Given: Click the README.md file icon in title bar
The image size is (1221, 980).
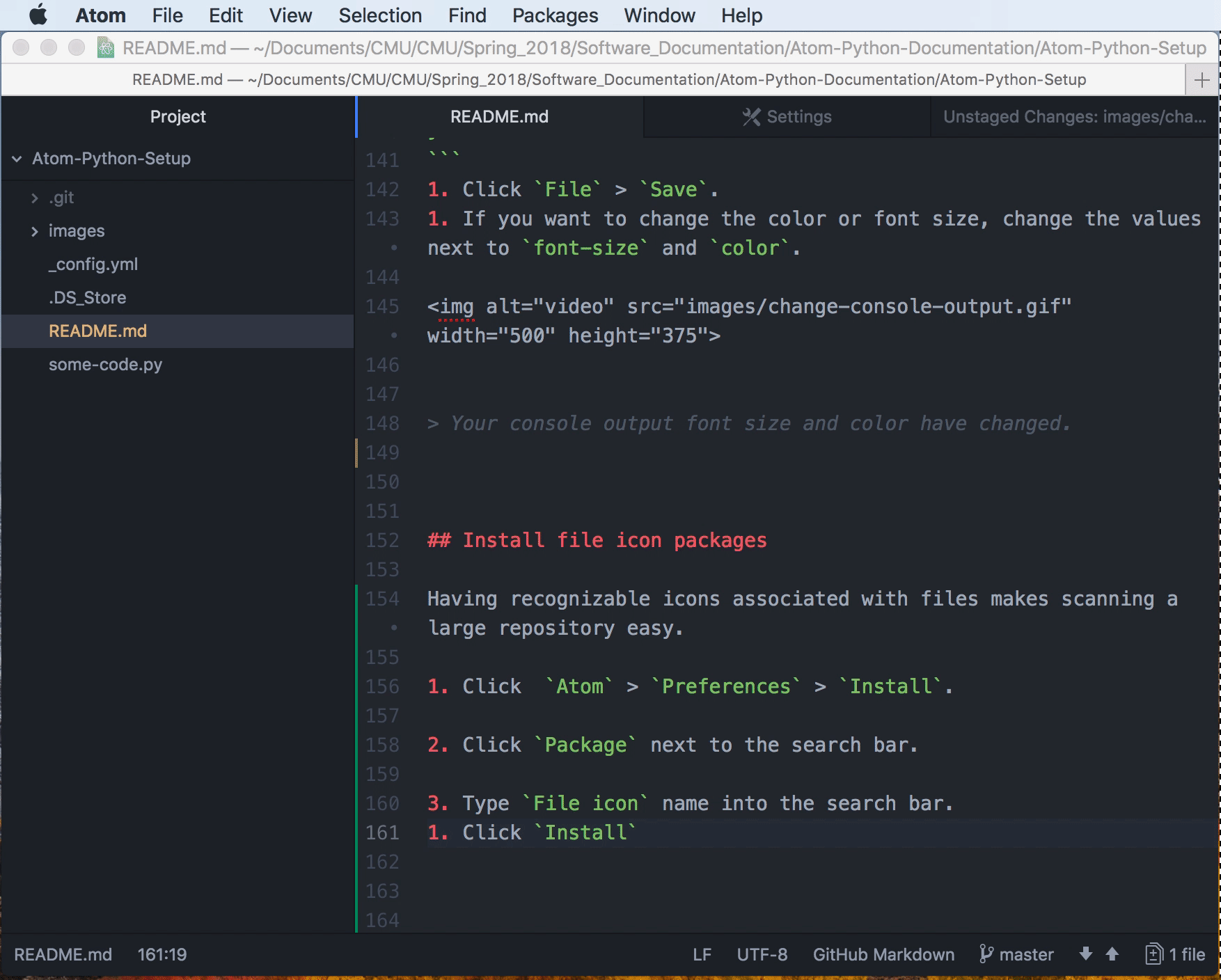Looking at the screenshot, I should point(106,47).
